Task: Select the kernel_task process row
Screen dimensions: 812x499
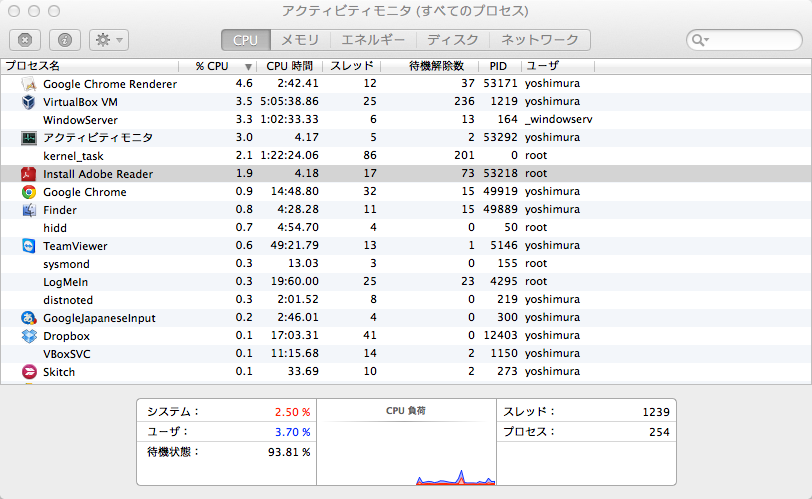Action: click(406, 156)
